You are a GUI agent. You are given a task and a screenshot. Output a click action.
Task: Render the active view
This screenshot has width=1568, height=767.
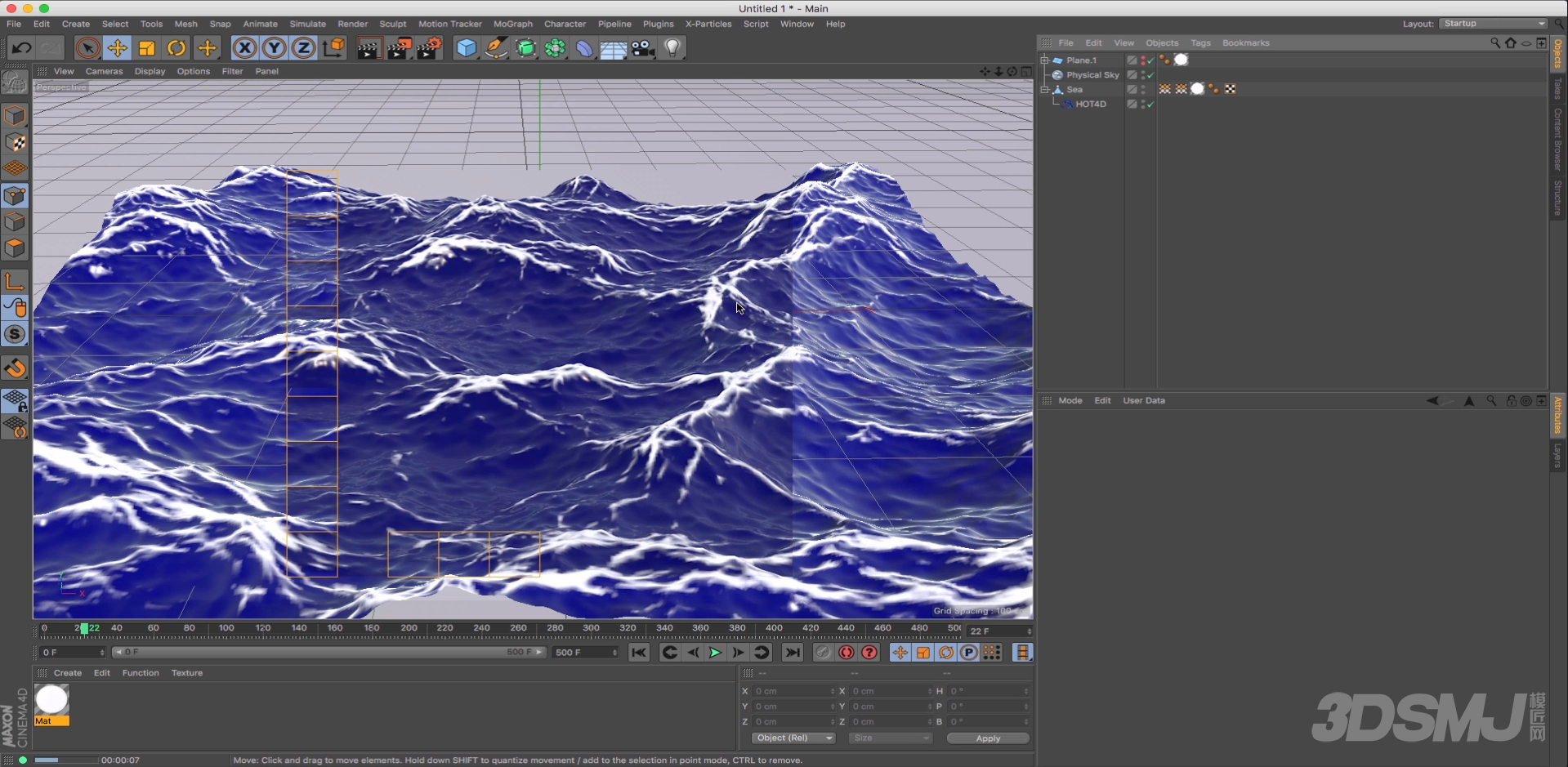coord(369,48)
